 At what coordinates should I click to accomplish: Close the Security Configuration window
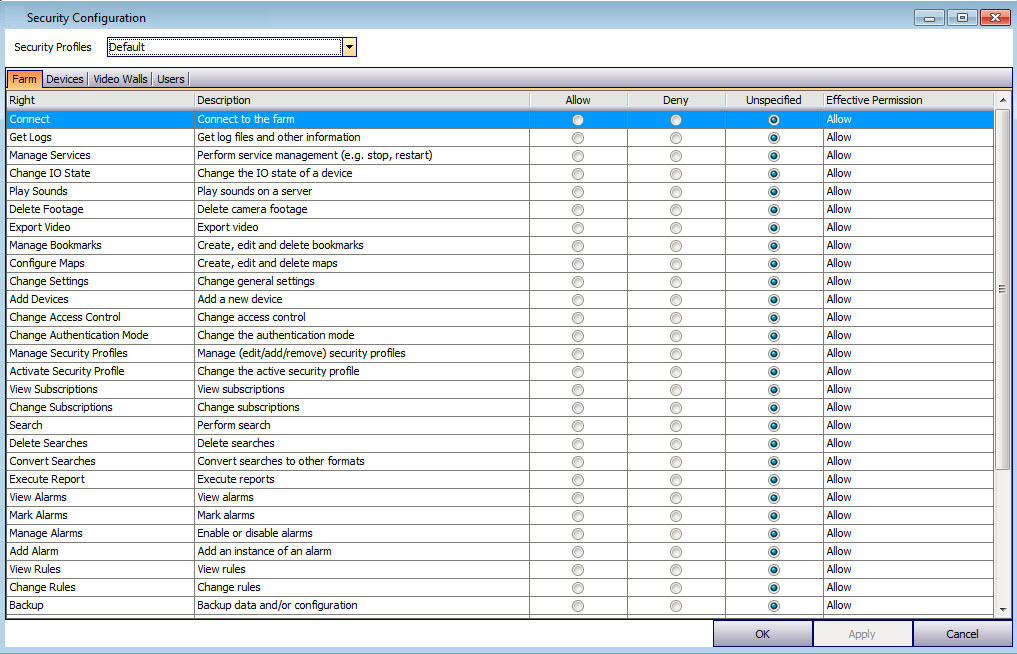(996, 18)
